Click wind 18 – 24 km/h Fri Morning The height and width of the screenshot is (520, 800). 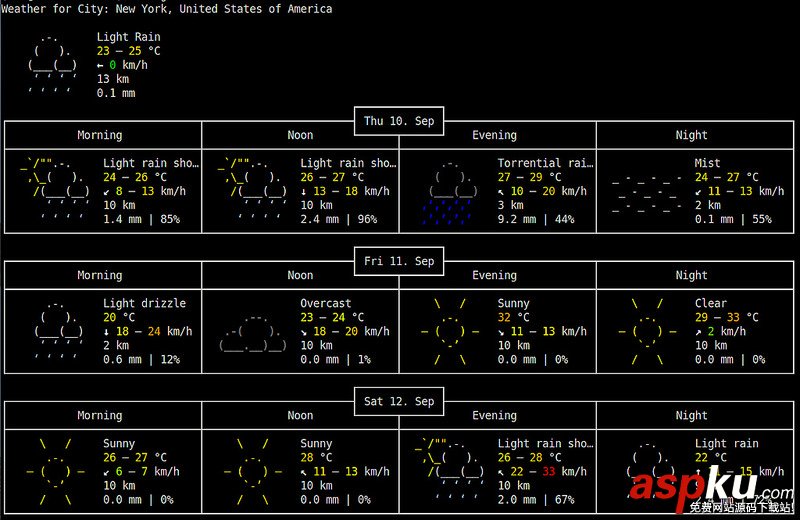pos(147,332)
